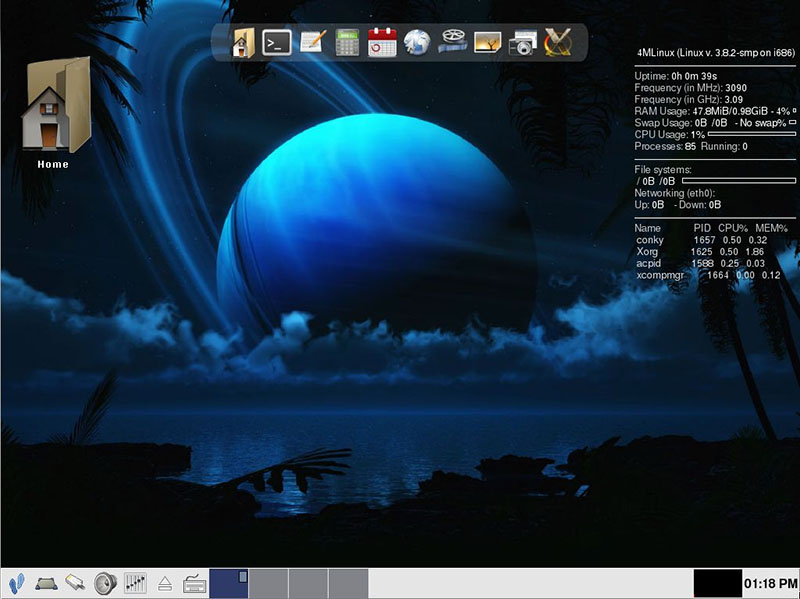Launch the calculator from the top dock
The image size is (800, 599).
click(348, 45)
